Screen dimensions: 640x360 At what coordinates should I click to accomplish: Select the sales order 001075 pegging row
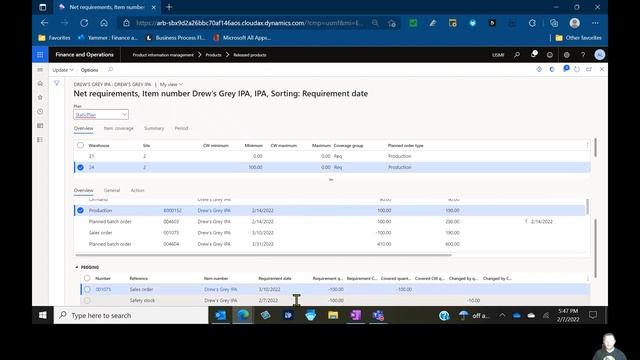87,289
